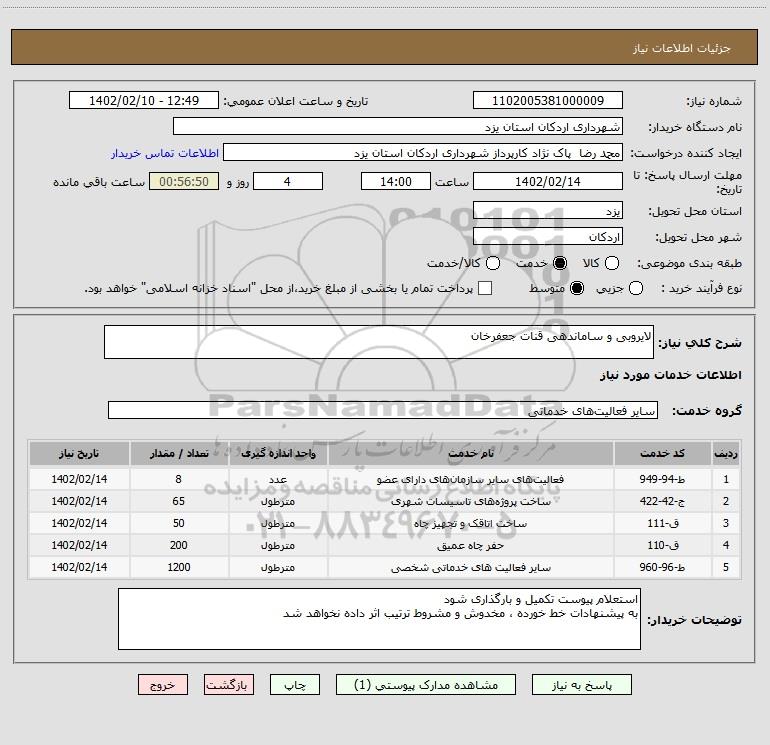
Task: Click service name حفر چاه عمیق
Action: point(470,545)
